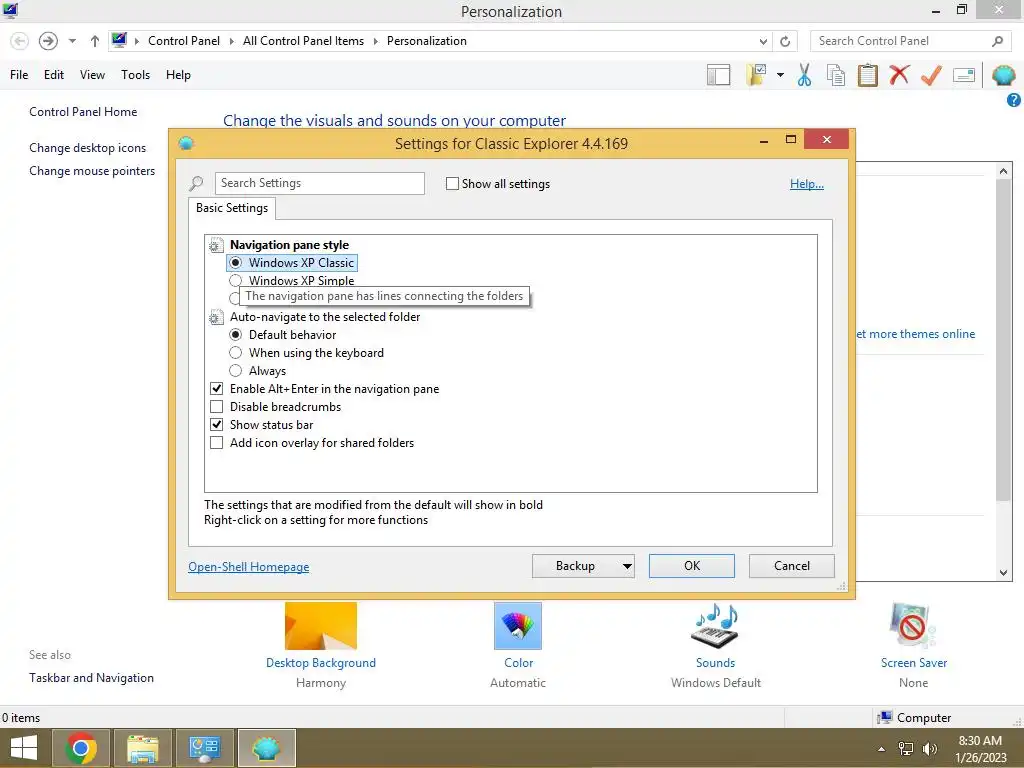Open File Explorer from the taskbar
Viewport: 1024px width, 768px height.
click(x=143, y=748)
